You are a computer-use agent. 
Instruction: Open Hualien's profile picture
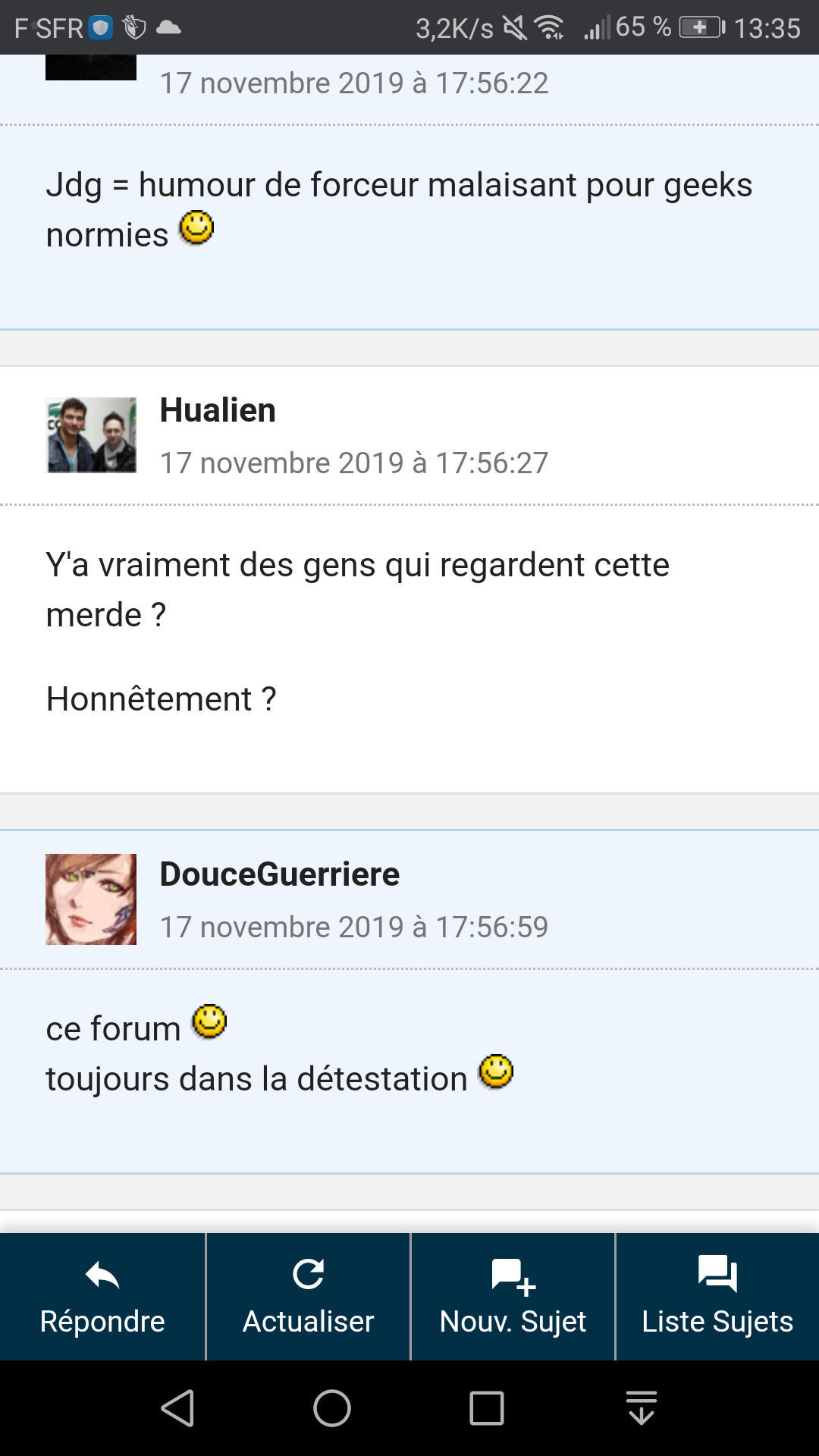(x=91, y=435)
